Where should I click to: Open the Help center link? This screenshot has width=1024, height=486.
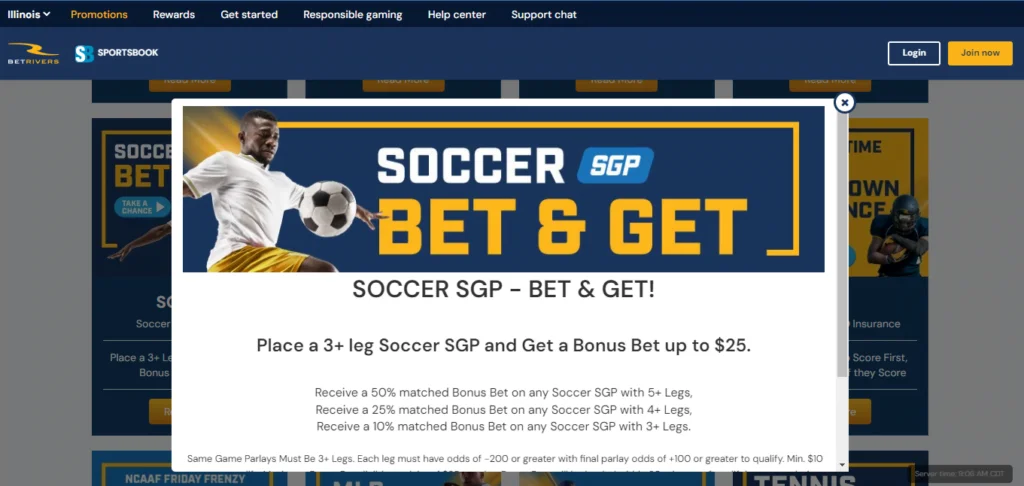tap(456, 14)
